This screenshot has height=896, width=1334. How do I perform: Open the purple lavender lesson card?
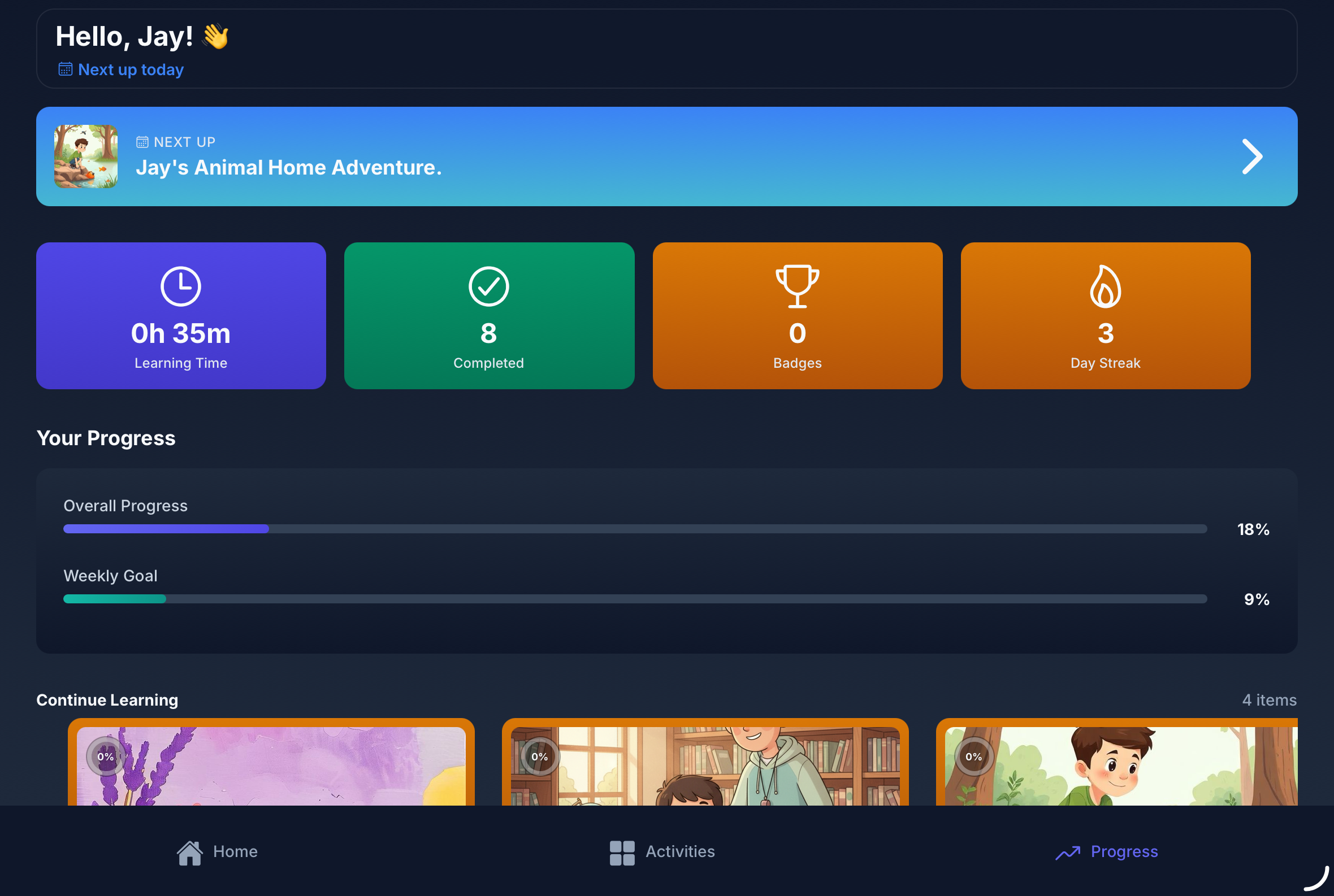click(271, 765)
